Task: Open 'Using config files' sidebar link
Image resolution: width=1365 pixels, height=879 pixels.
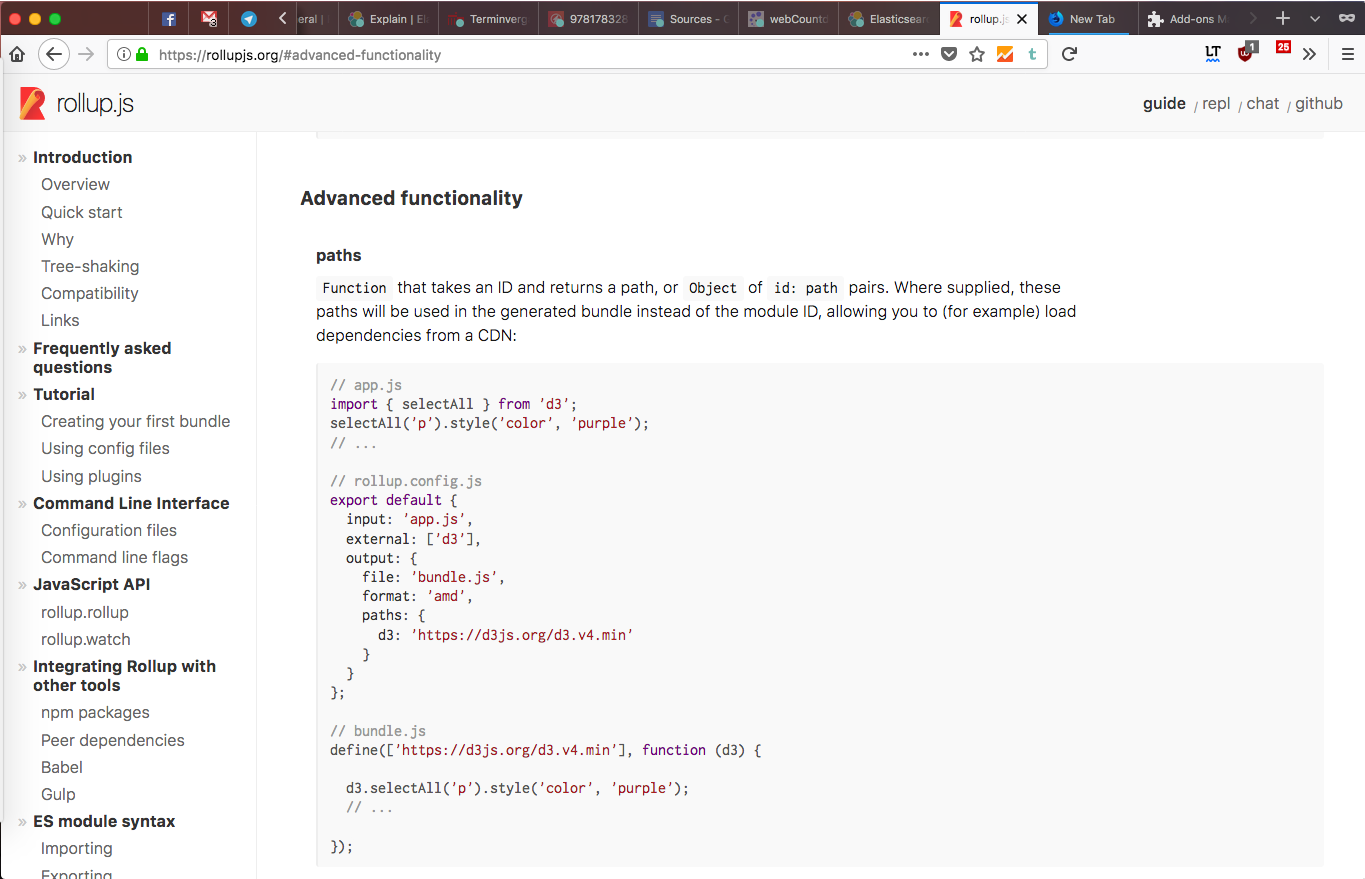Action: click(x=105, y=448)
